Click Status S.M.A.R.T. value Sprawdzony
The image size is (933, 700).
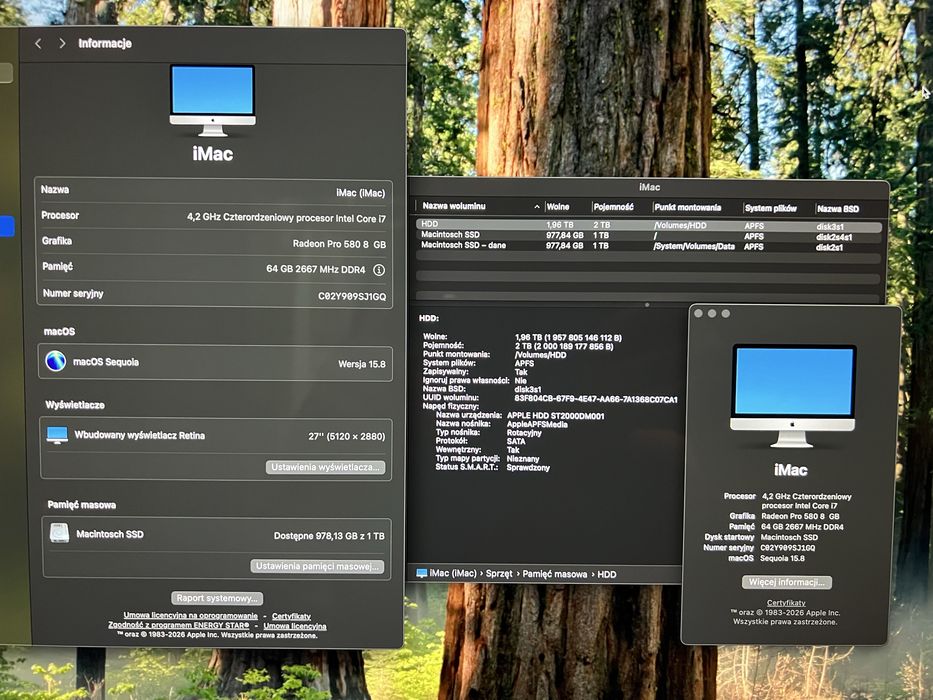coord(528,468)
